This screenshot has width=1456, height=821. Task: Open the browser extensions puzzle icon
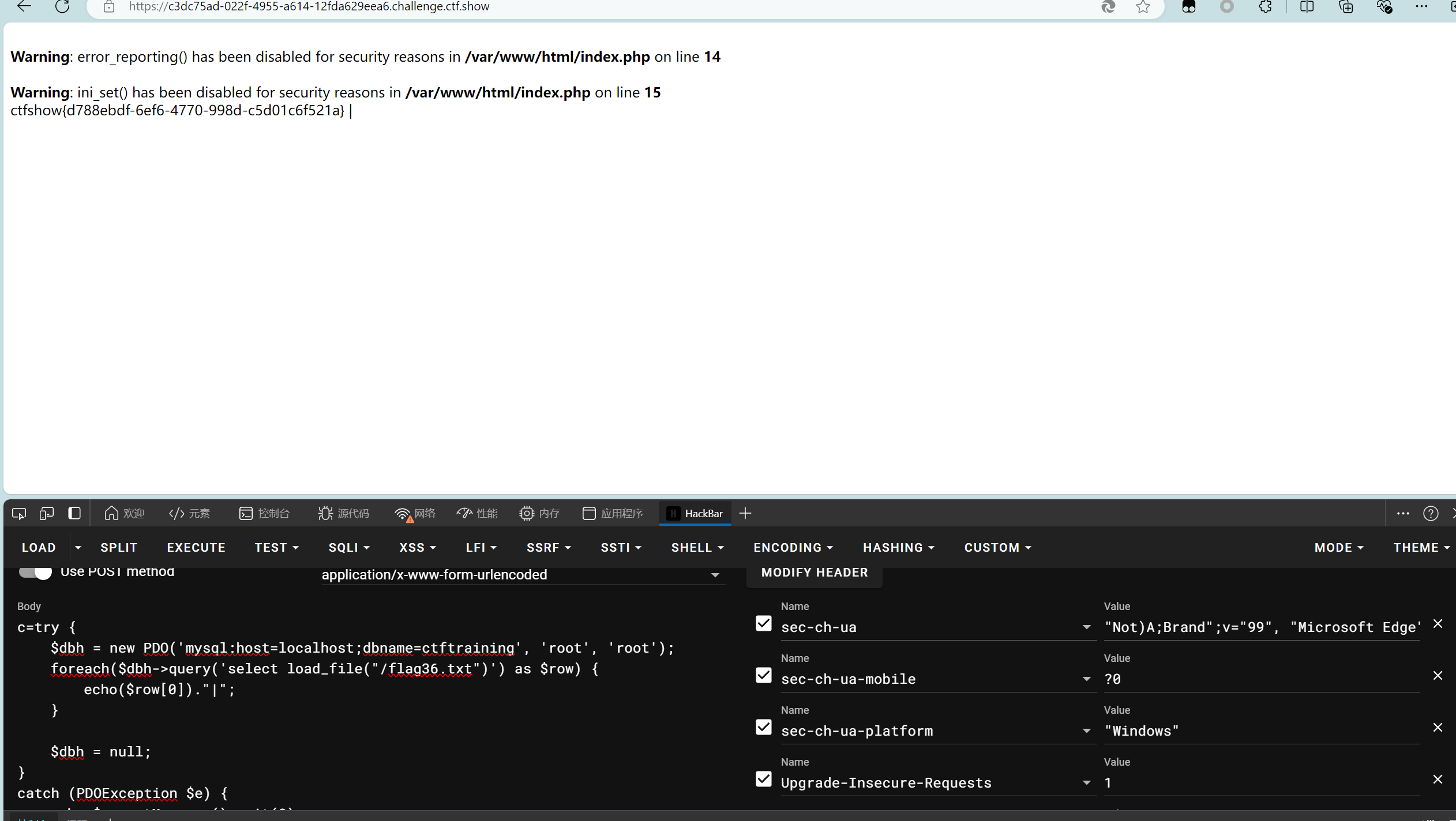pyautogui.click(x=1265, y=7)
